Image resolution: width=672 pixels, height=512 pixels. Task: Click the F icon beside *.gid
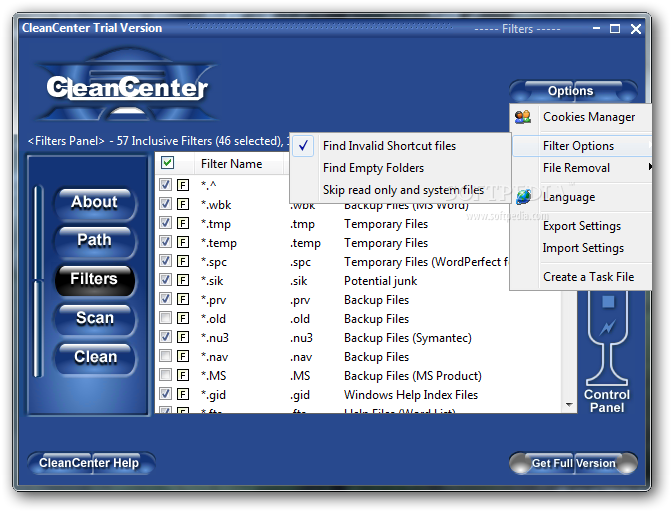click(x=183, y=394)
